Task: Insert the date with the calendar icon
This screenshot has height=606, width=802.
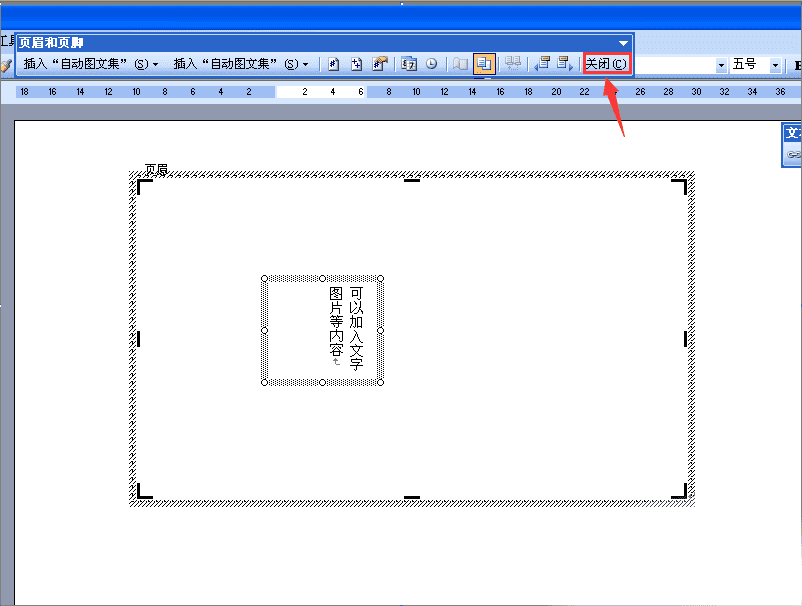Action: pyautogui.click(x=409, y=64)
